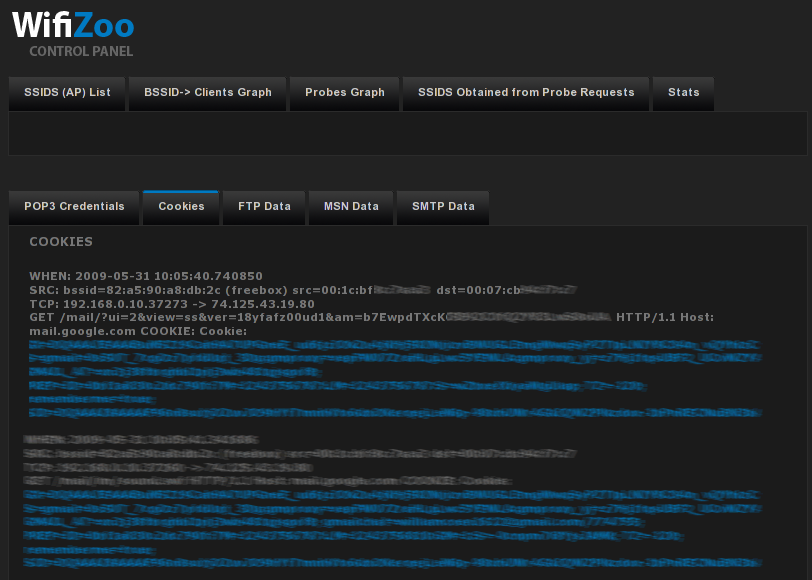Viewport: 812px width, 580px height.
Task: Click the TCP 192.168.0.10 connection line
Action: coord(172,303)
